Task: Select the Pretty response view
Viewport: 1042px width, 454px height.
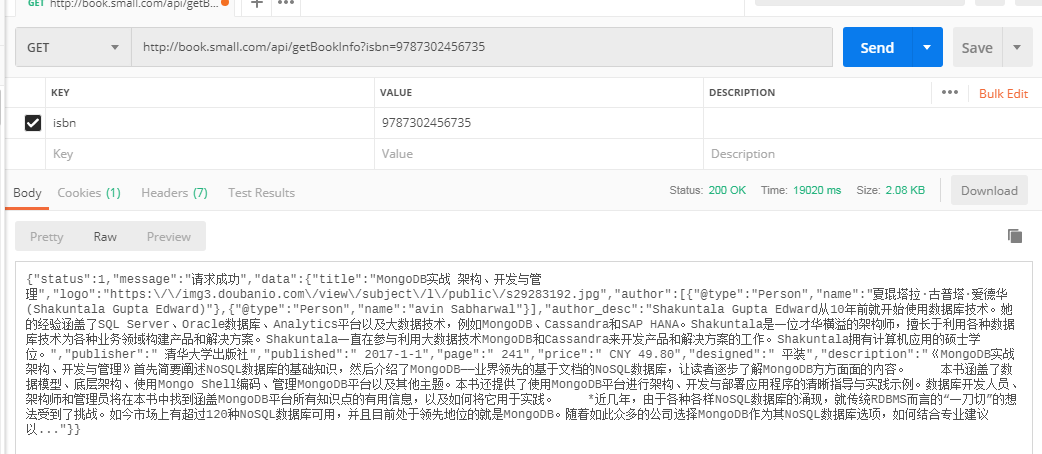Action: pos(47,237)
